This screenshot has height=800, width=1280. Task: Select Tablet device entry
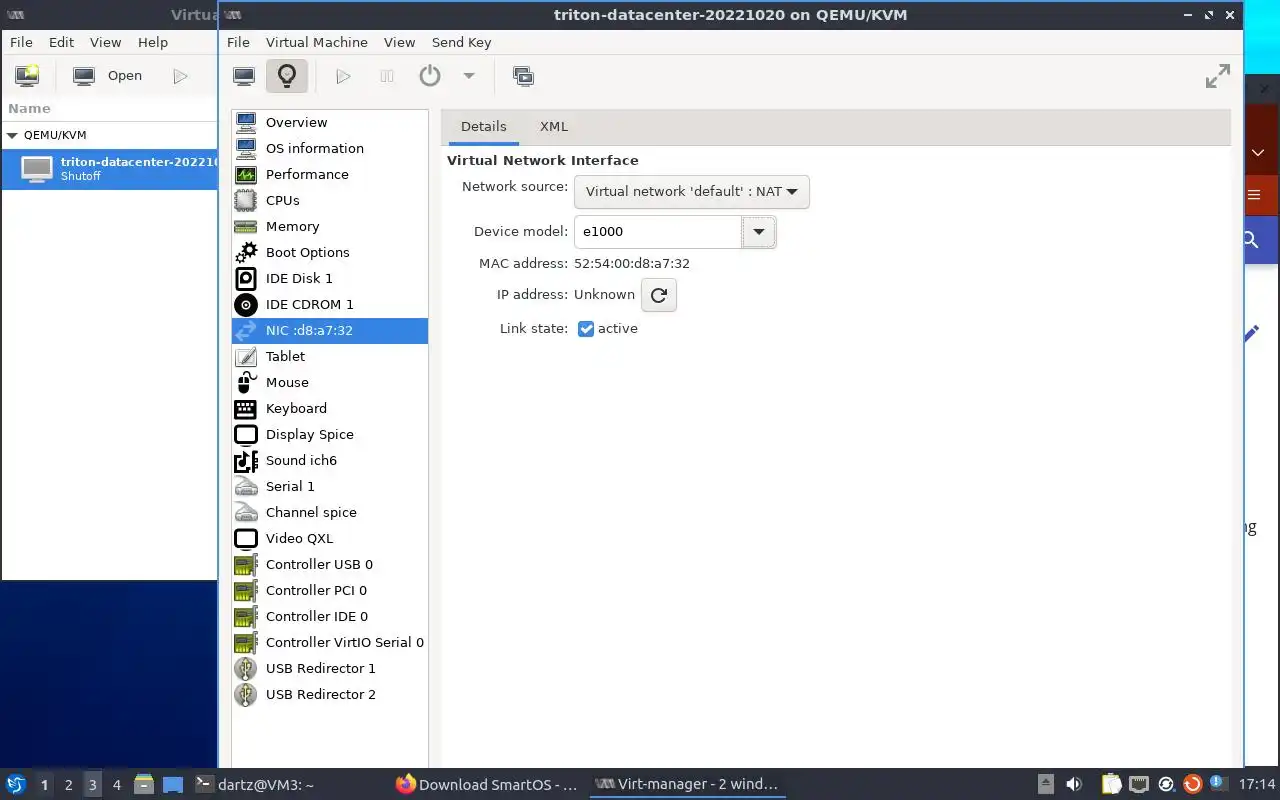[x=330, y=356]
